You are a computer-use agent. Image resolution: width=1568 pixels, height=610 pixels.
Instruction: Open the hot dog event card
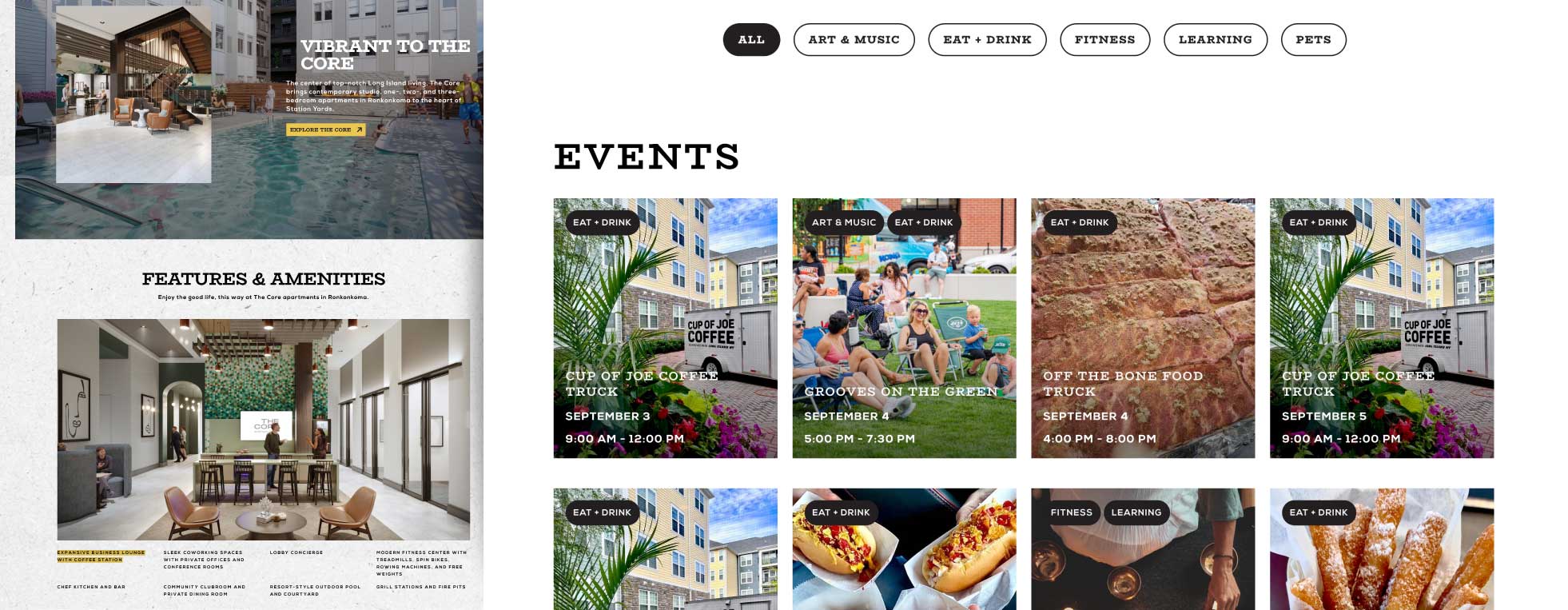click(904, 549)
